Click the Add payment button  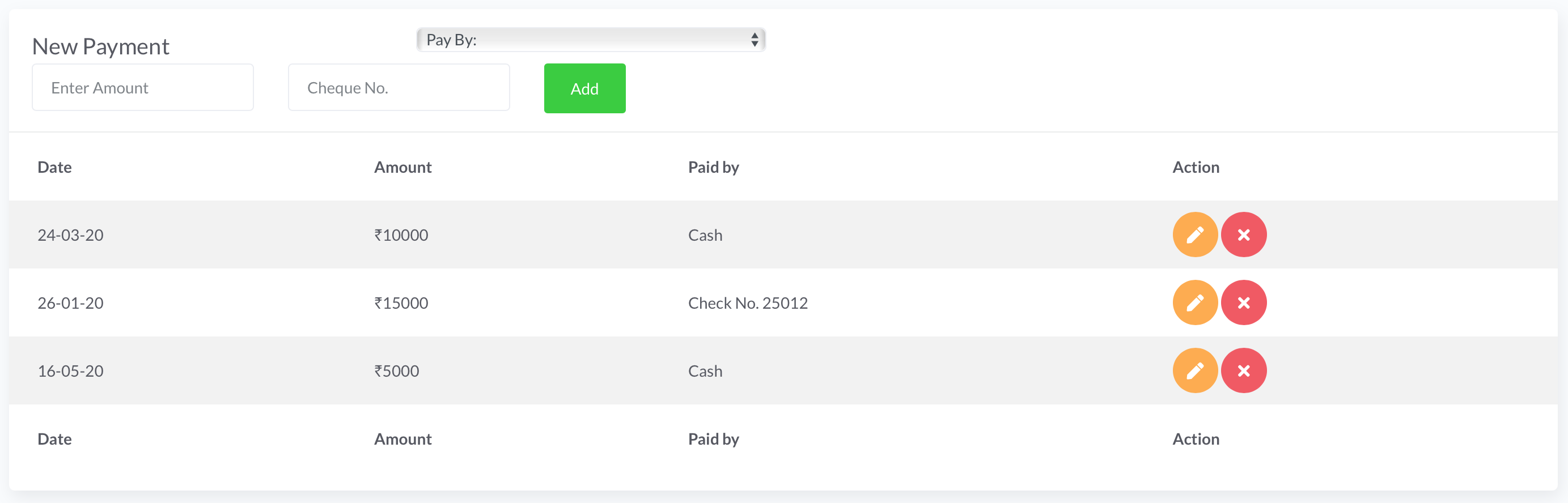tap(584, 89)
